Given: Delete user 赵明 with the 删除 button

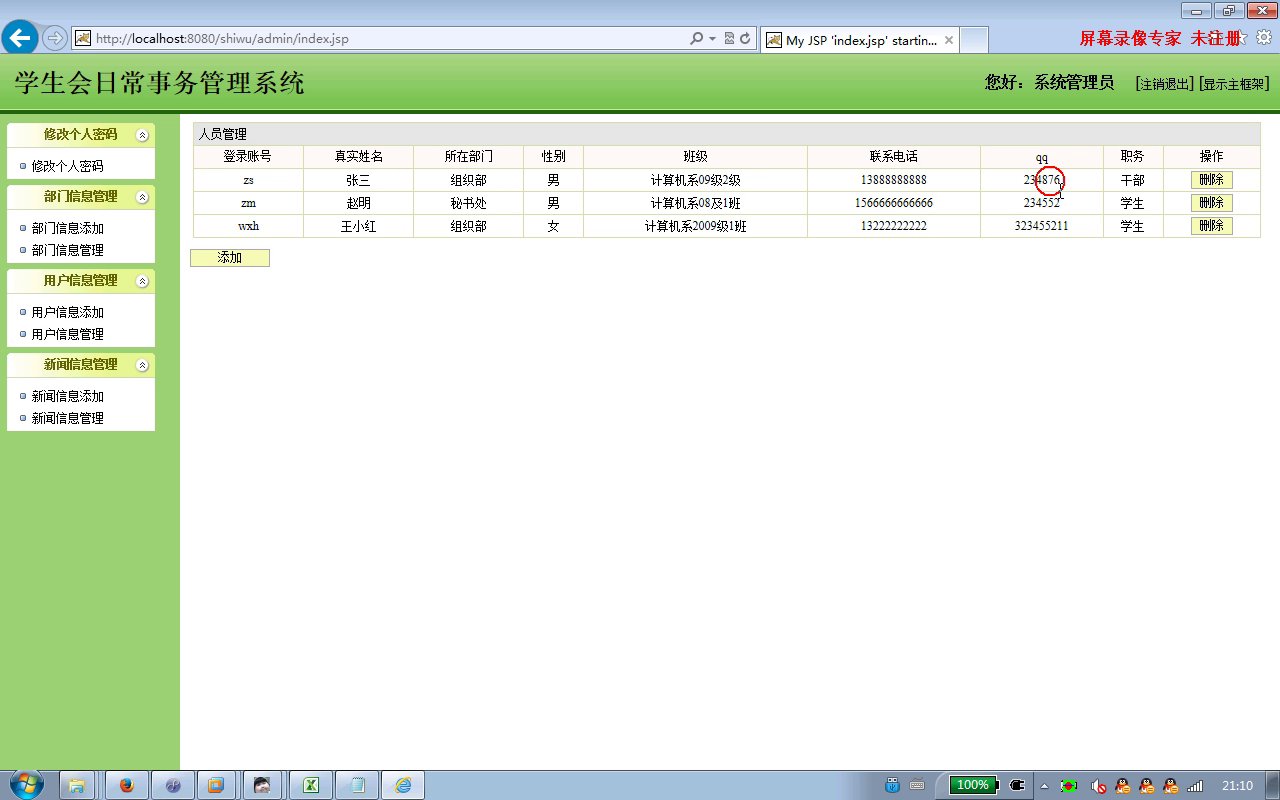Looking at the screenshot, I should tap(1211, 203).
